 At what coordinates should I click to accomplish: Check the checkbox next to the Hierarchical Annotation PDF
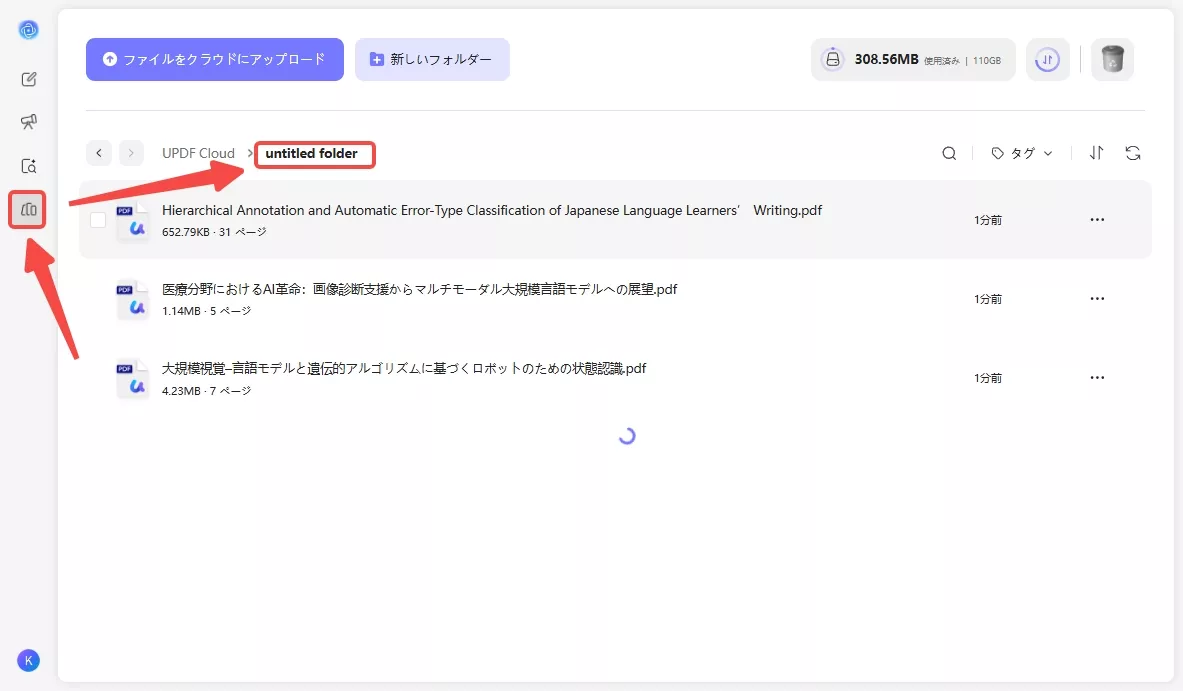click(x=97, y=219)
